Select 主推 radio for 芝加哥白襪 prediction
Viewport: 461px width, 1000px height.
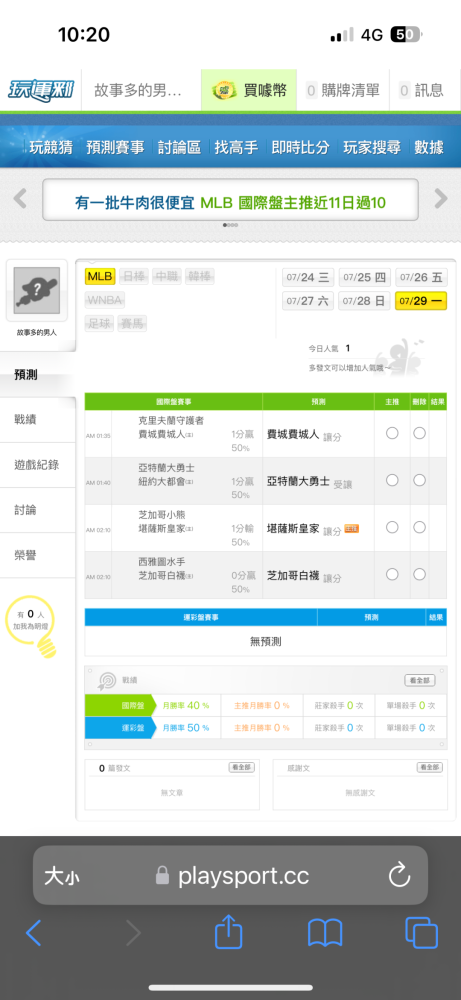[392, 575]
